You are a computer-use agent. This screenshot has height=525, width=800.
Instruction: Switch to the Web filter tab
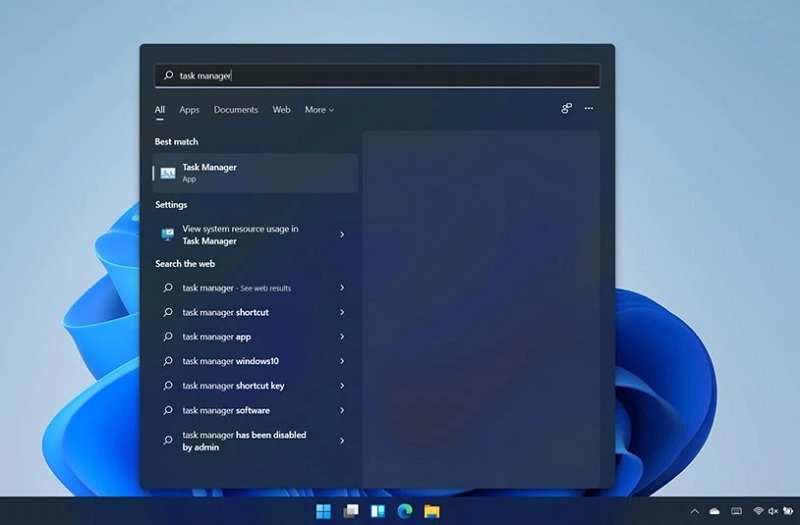(x=281, y=110)
